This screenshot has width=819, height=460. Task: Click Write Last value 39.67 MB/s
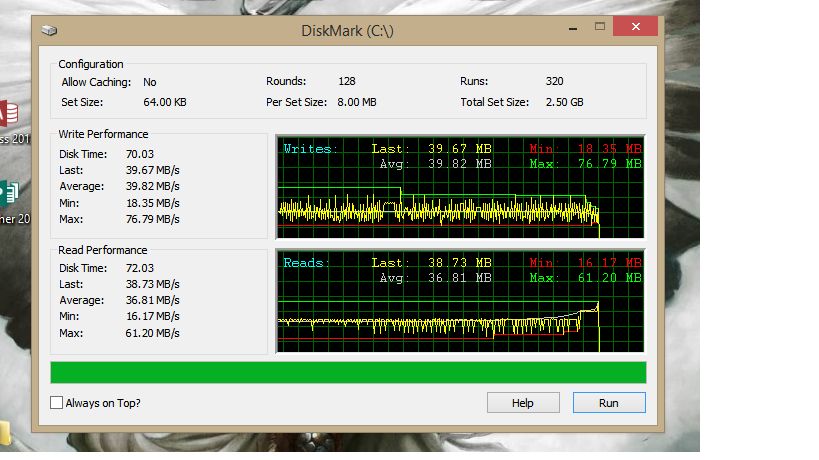153,170
